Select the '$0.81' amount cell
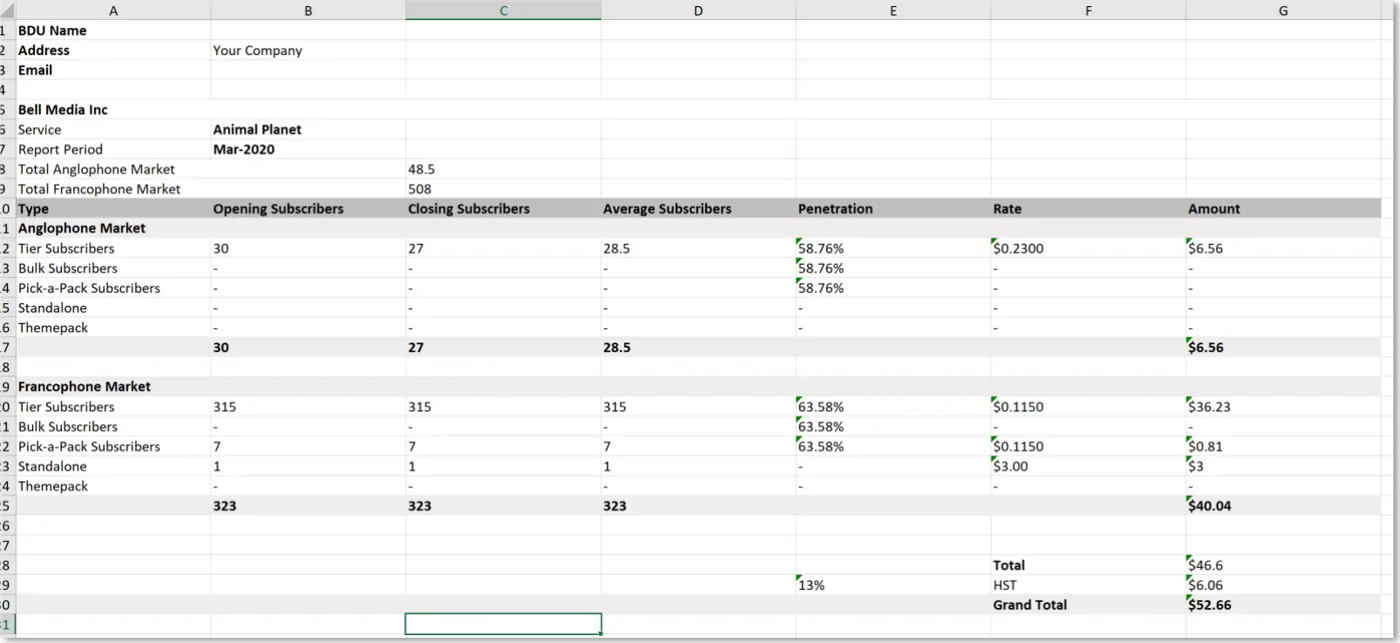The height and width of the screenshot is (643, 1400). point(1283,446)
